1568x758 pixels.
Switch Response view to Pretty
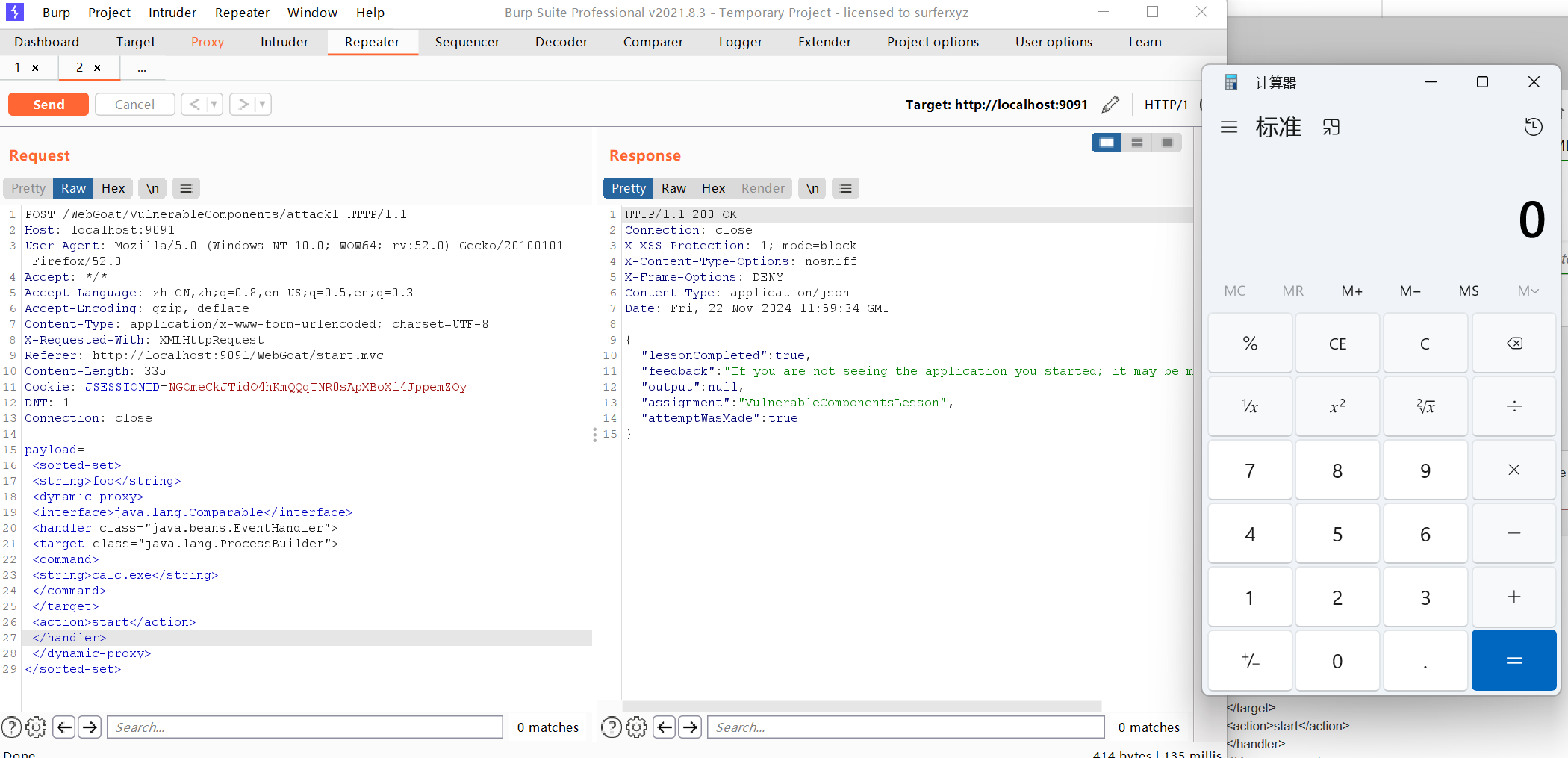coord(629,188)
